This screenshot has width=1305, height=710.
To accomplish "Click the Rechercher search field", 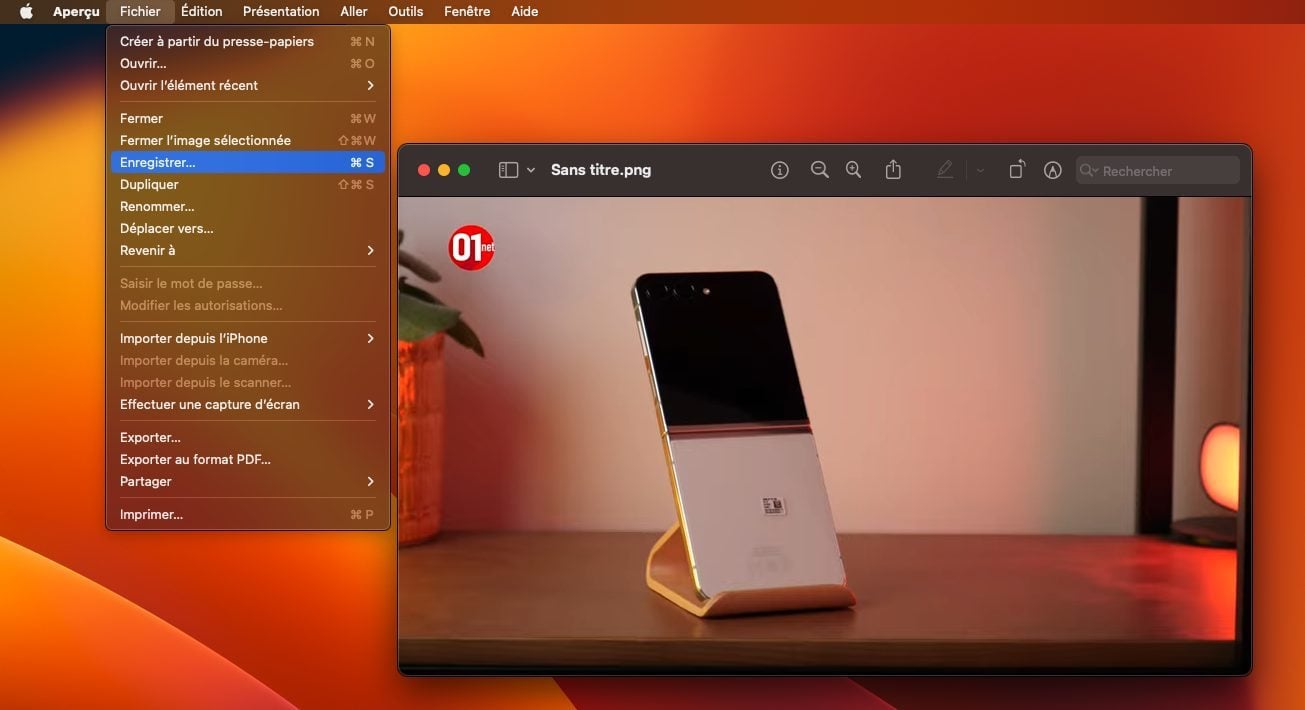I will (1158, 171).
